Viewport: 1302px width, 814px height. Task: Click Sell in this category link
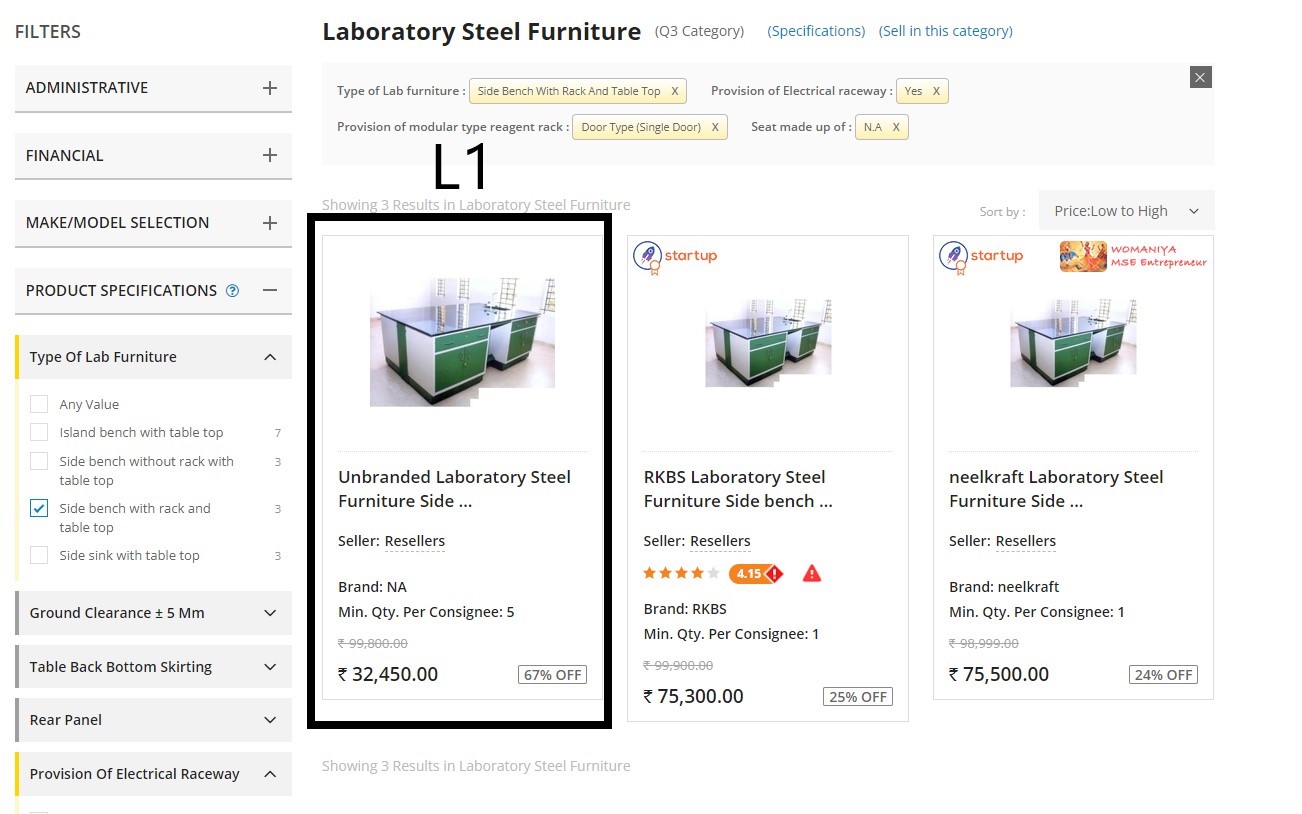[945, 31]
